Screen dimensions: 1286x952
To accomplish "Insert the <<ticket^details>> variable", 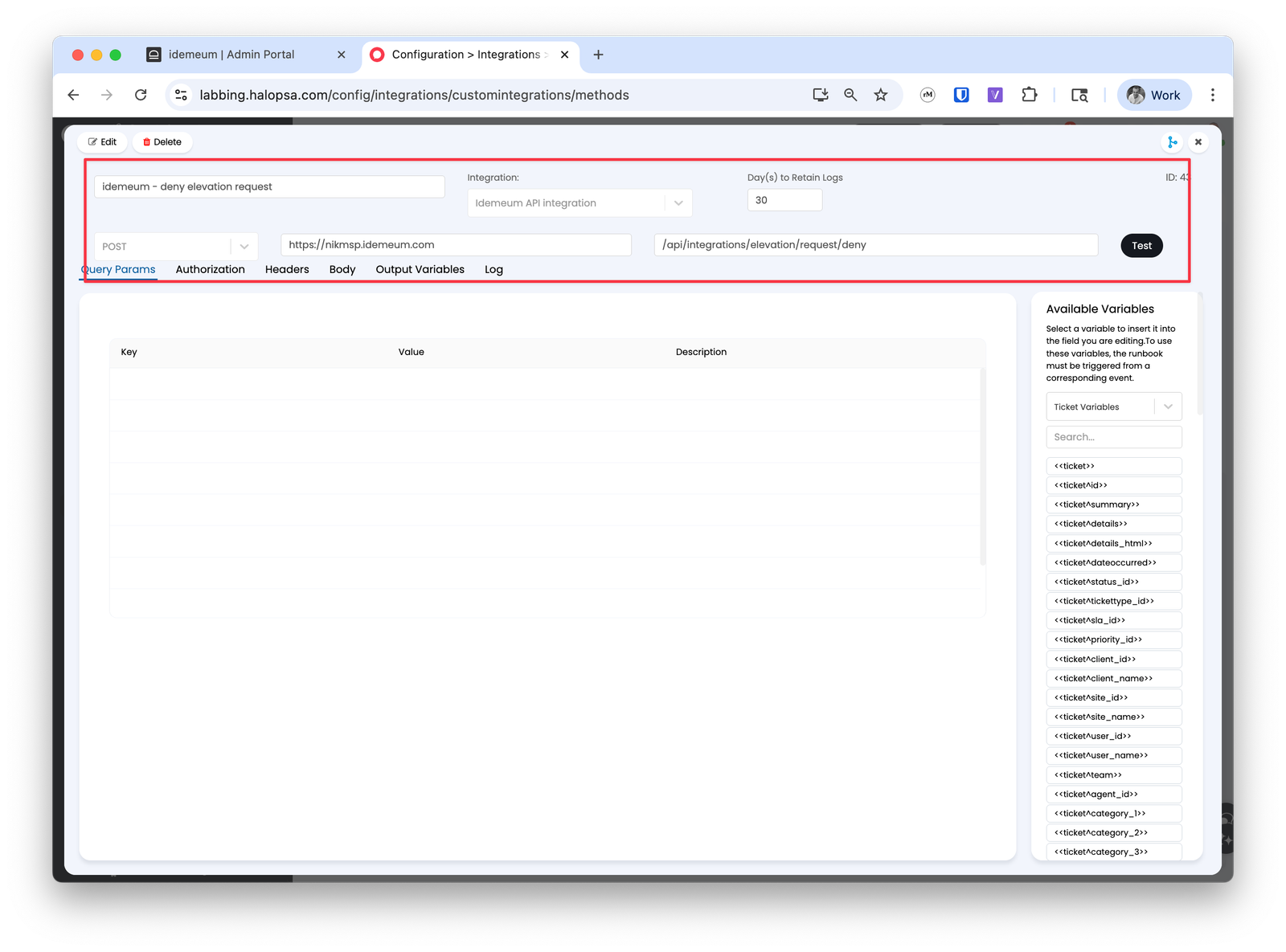I will click(x=1114, y=524).
